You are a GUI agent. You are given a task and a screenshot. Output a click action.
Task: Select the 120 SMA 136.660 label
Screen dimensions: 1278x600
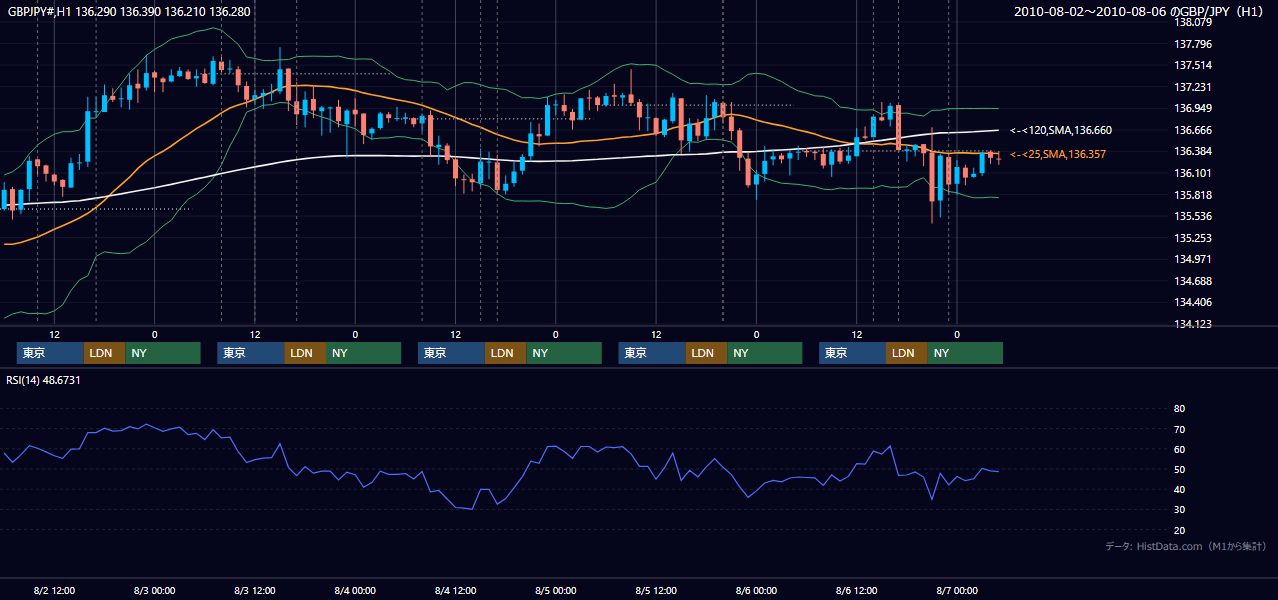click(1061, 130)
